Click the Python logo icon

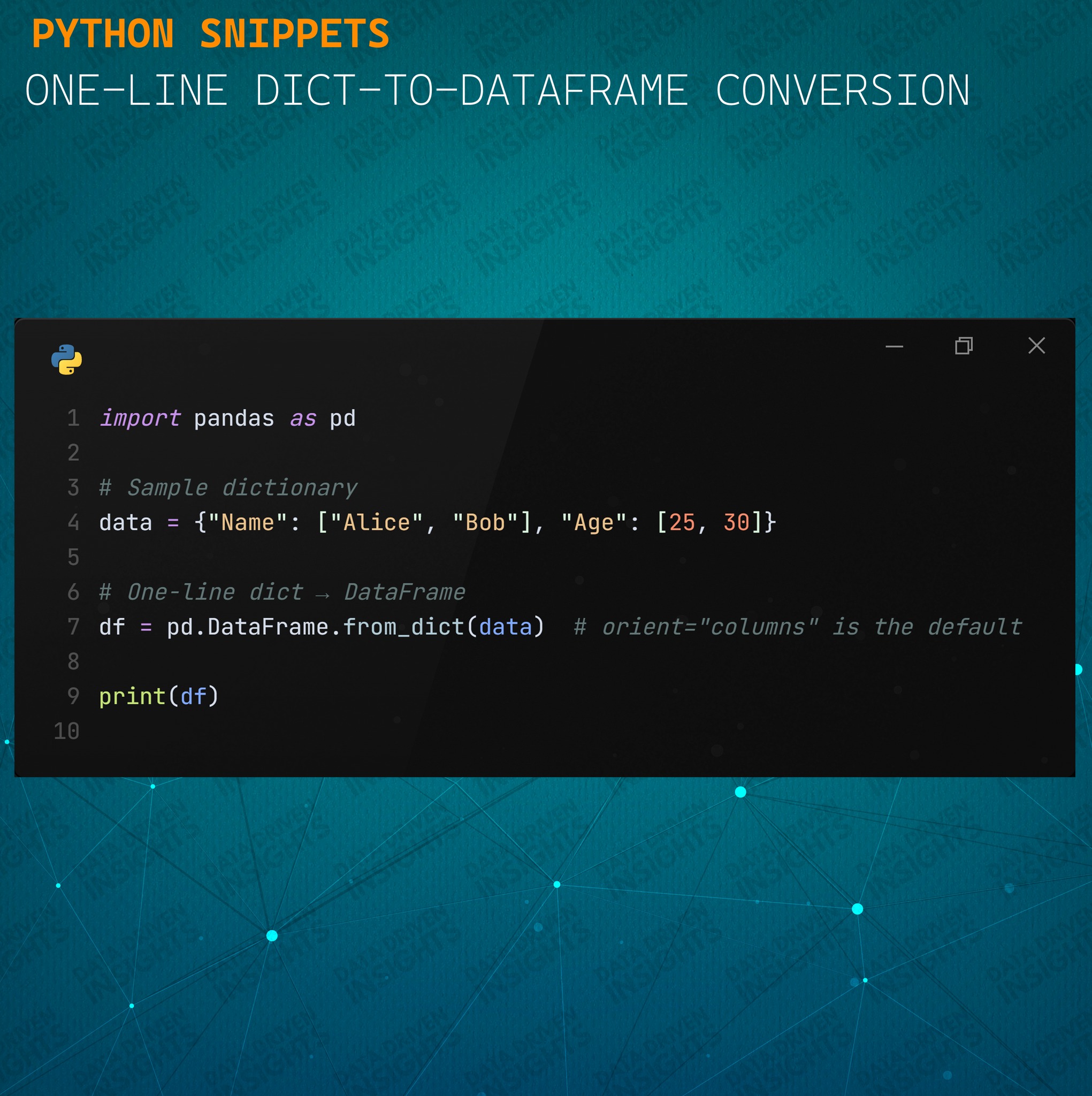click(x=66, y=360)
